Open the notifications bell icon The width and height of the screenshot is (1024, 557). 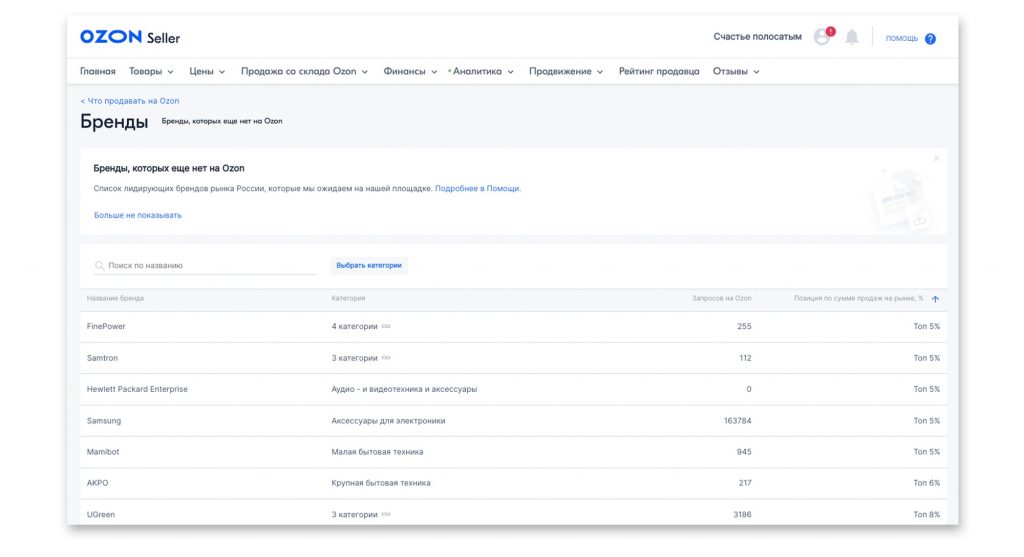(x=852, y=37)
